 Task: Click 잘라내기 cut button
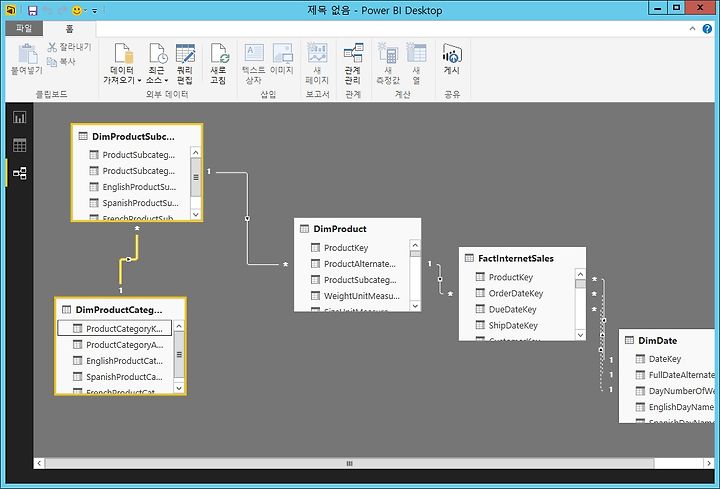[x=70, y=47]
